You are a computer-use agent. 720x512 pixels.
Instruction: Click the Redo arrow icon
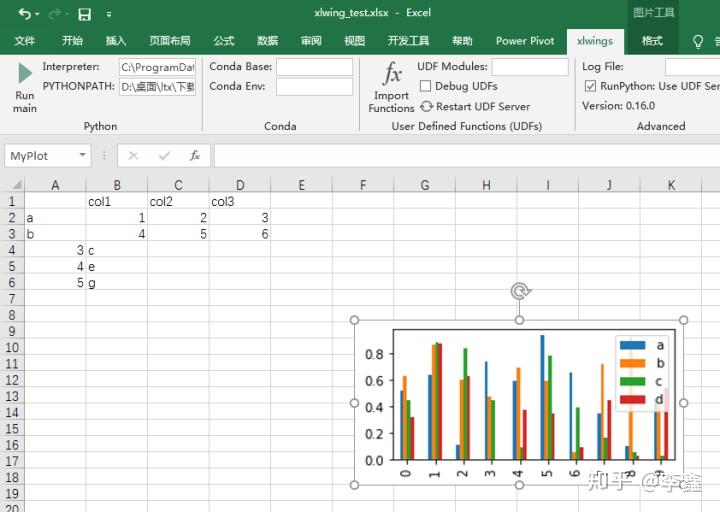54,14
